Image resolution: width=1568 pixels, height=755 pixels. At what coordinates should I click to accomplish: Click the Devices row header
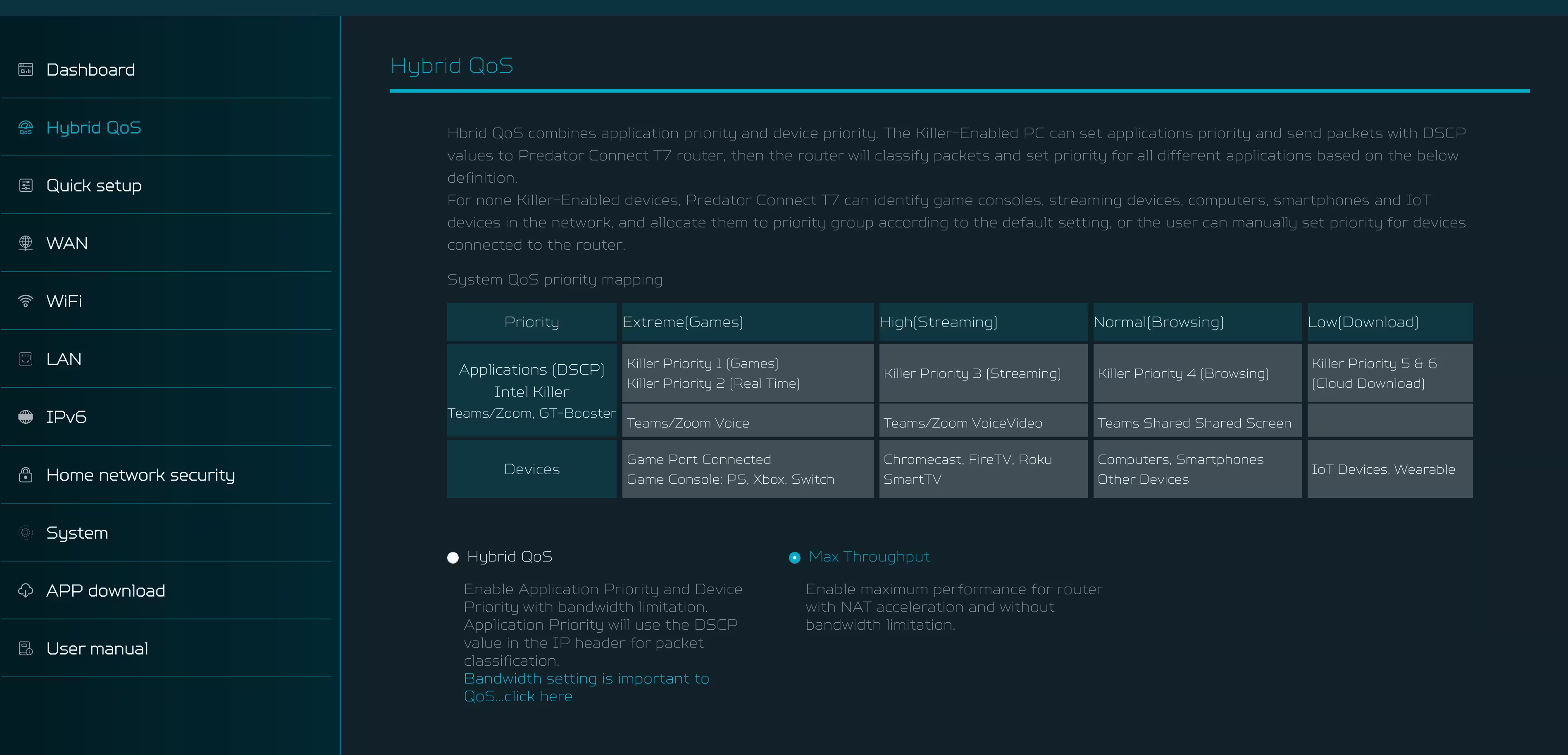pos(531,469)
